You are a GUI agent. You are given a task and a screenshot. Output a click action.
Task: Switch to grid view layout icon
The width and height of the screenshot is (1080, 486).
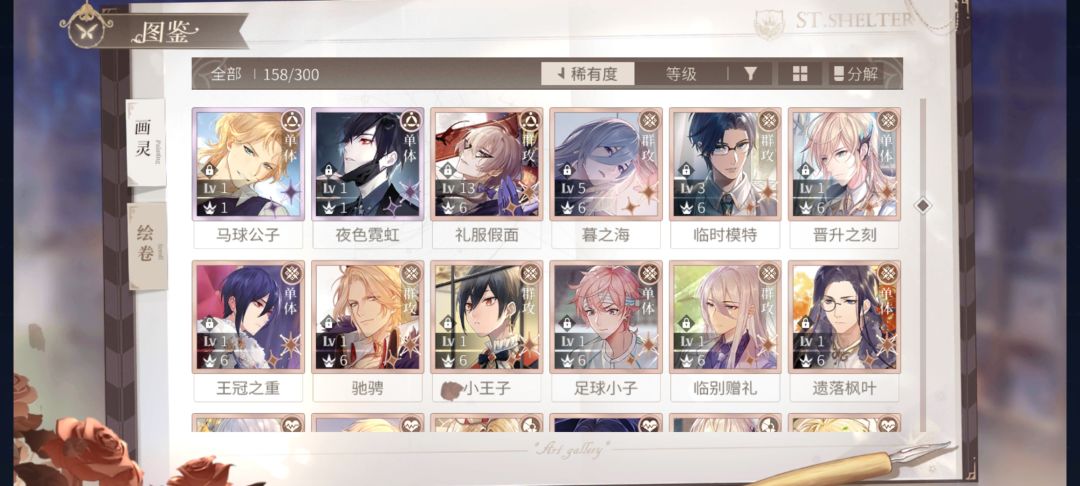800,74
